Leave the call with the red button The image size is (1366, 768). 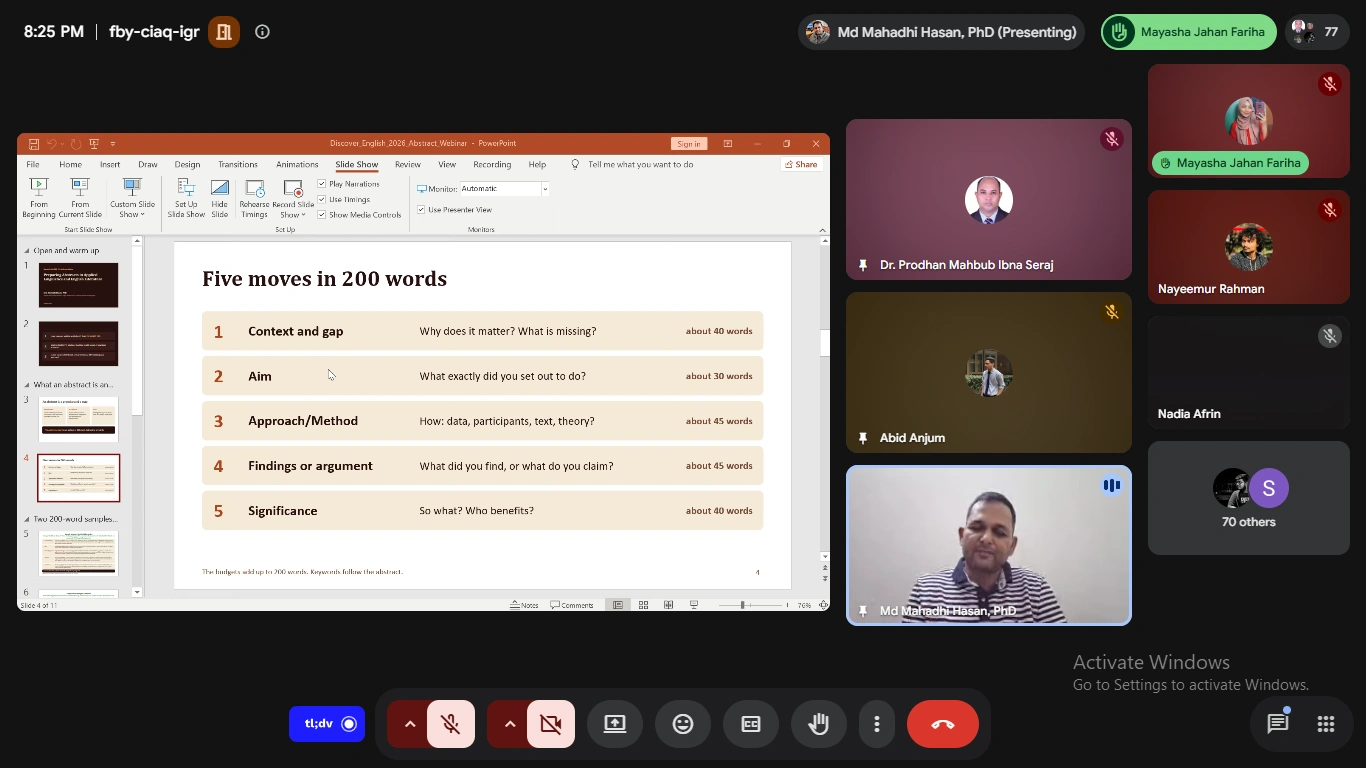coord(943,724)
